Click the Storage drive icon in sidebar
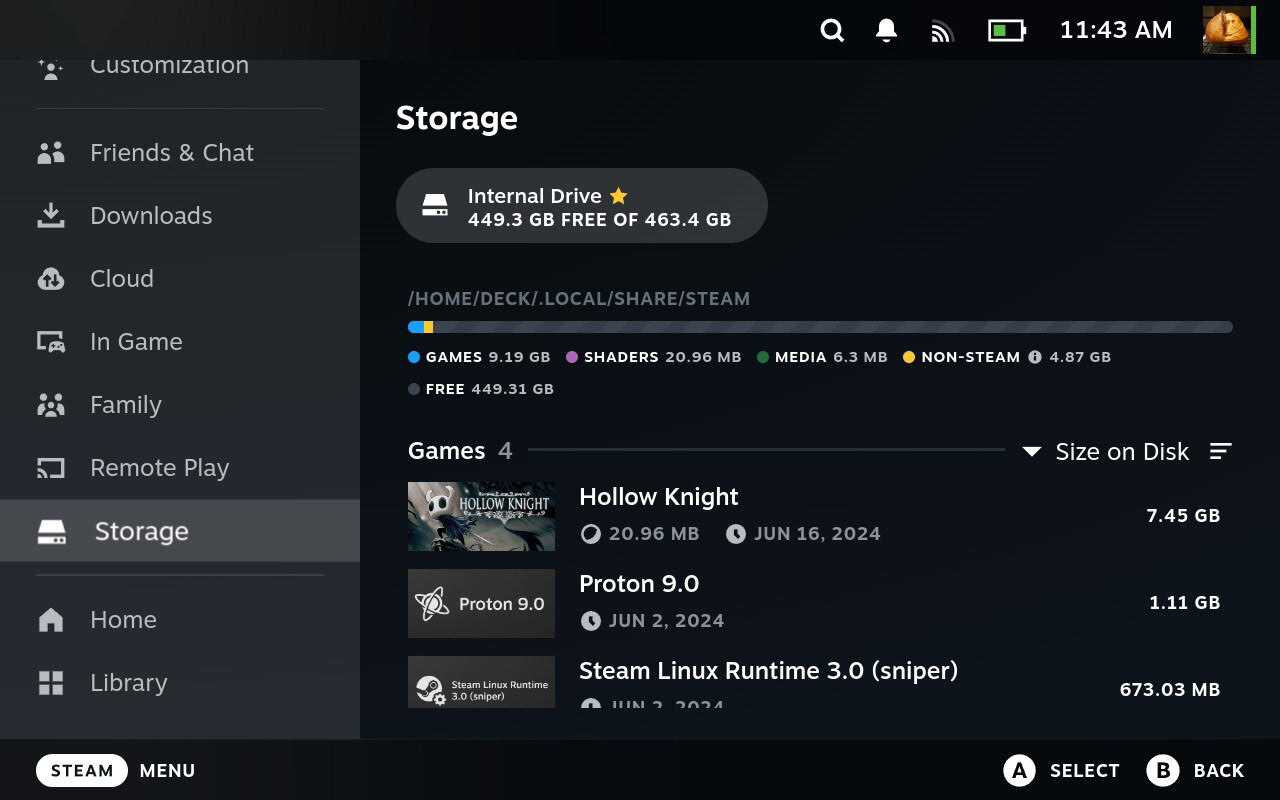Viewport: 1280px width, 800px height. click(52, 532)
